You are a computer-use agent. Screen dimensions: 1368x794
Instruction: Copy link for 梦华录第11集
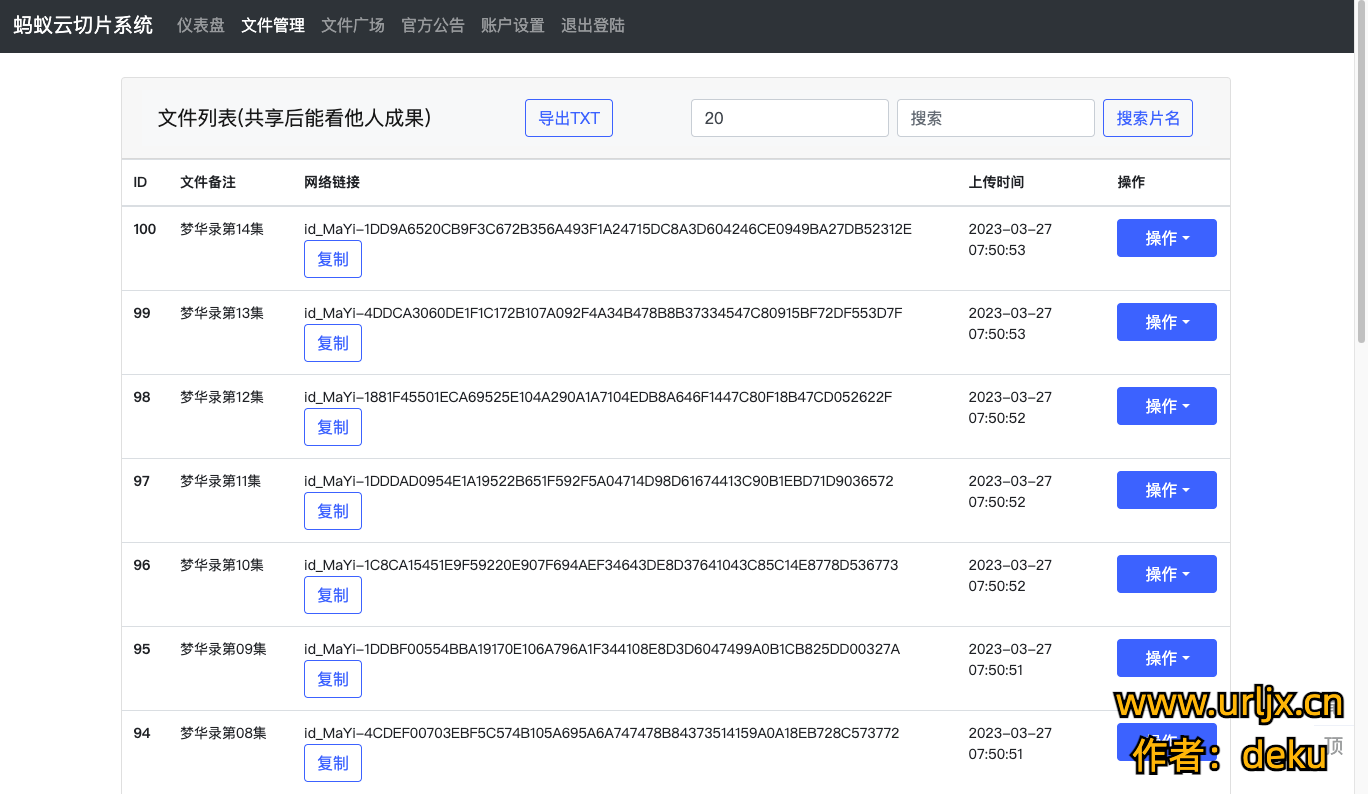[333, 511]
